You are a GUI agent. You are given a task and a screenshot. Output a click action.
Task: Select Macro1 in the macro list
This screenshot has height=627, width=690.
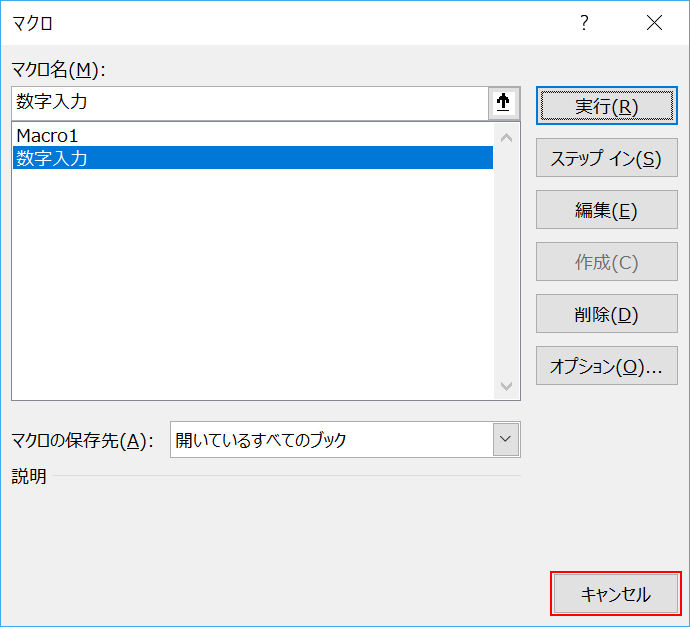click(253, 136)
